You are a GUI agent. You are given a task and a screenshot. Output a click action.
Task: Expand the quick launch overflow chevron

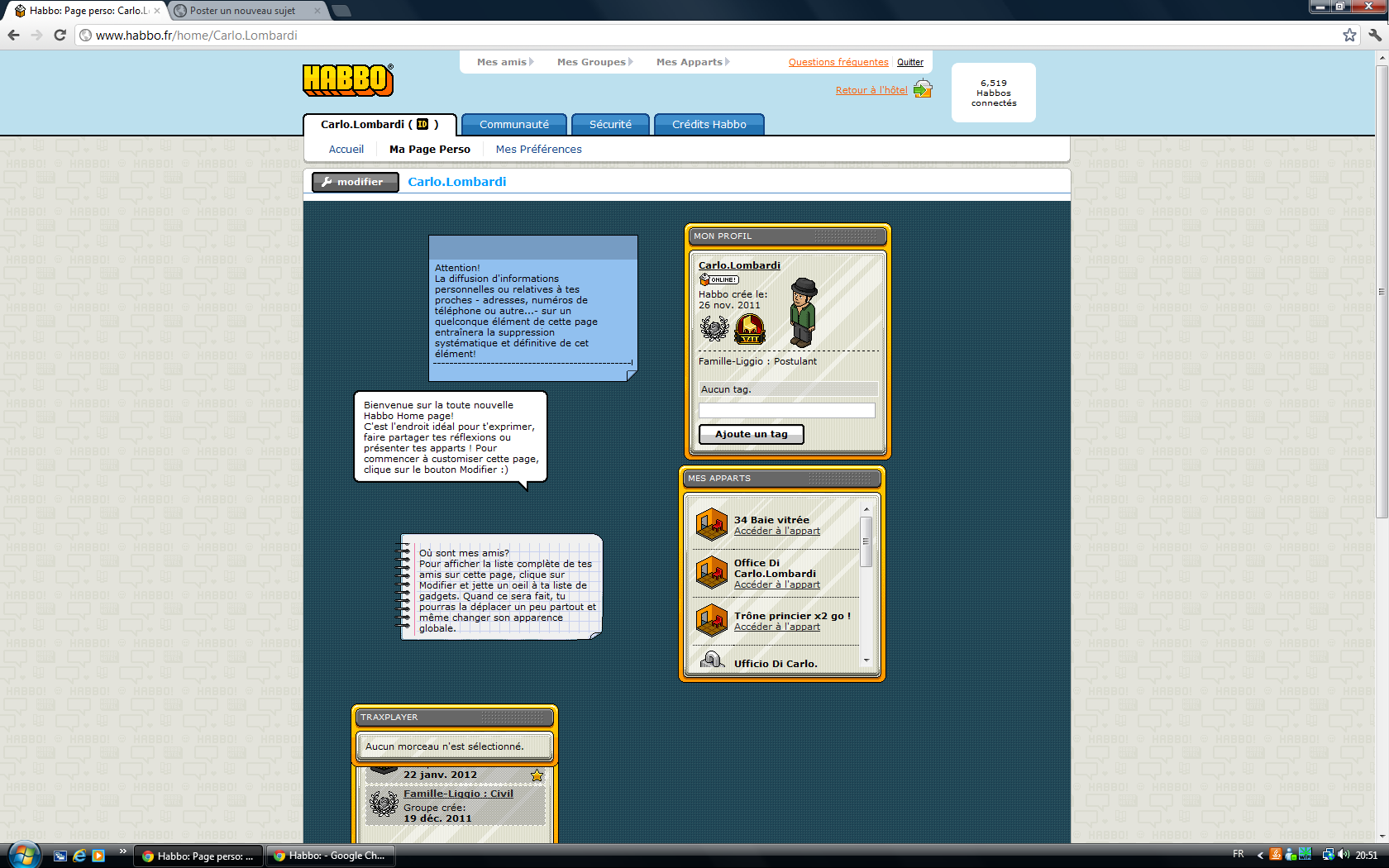click(x=123, y=851)
